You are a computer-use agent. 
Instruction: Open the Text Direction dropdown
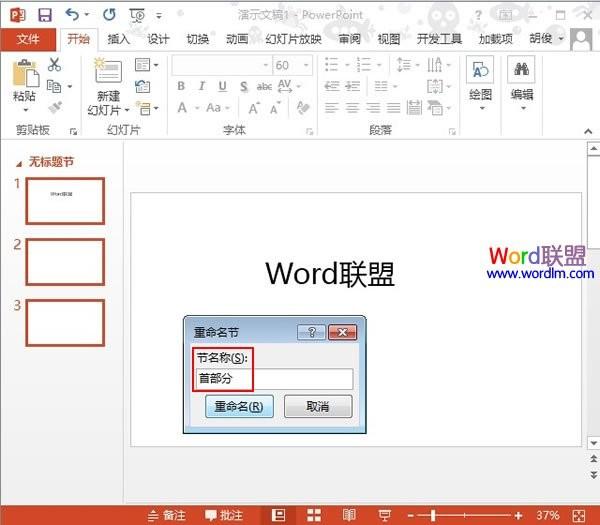pos(439,65)
